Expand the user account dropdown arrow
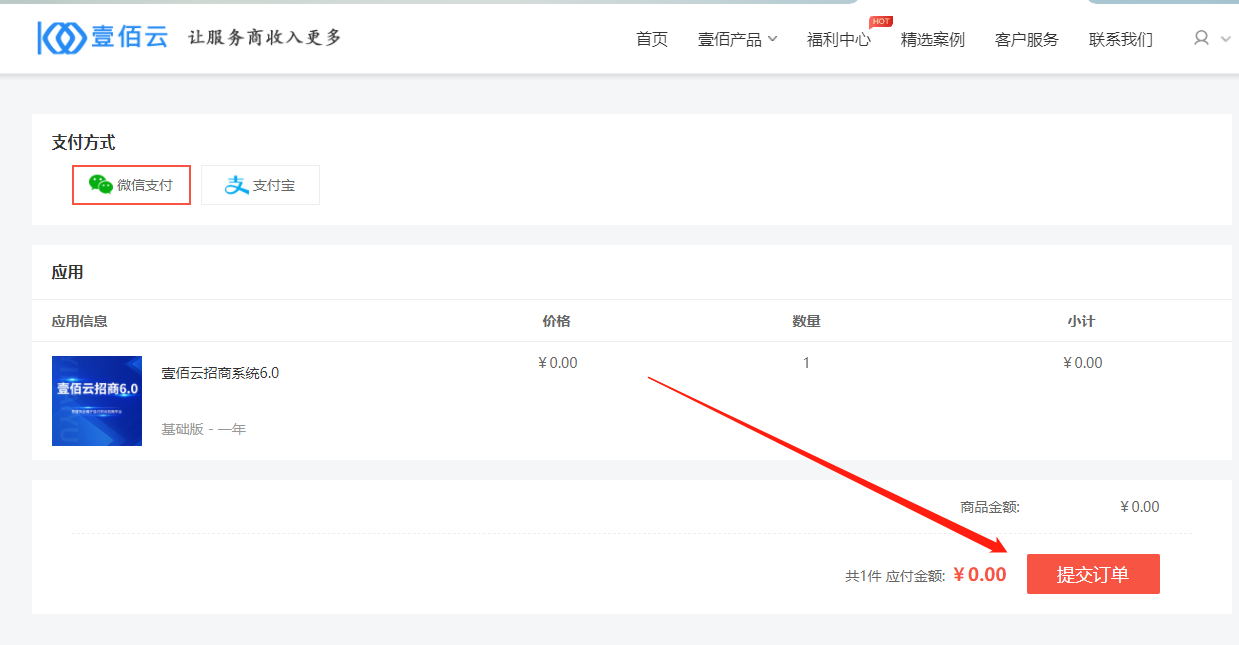Viewport: 1239px width, 645px height. (x=1226, y=39)
